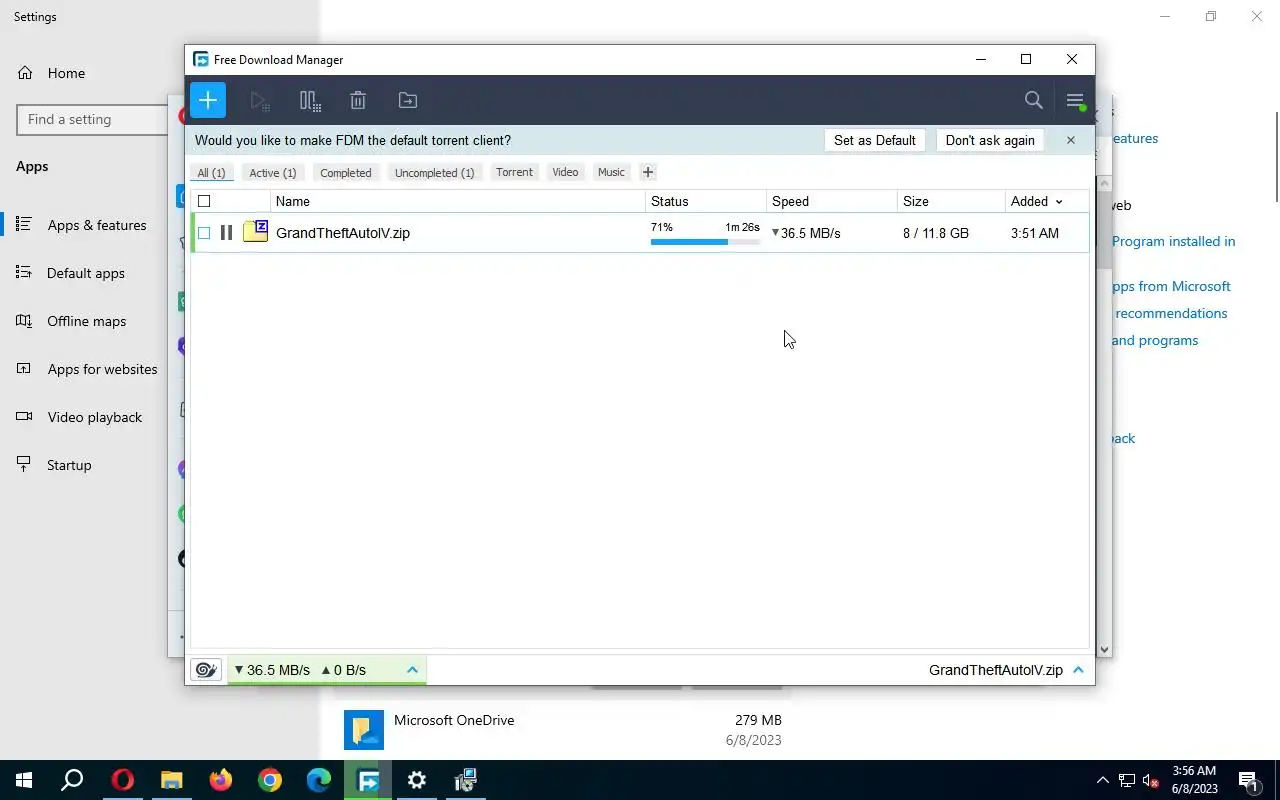
Task: Click the GrandTheftAutoV.zip file name
Action: pyautogui.click(x=343, y=233)
